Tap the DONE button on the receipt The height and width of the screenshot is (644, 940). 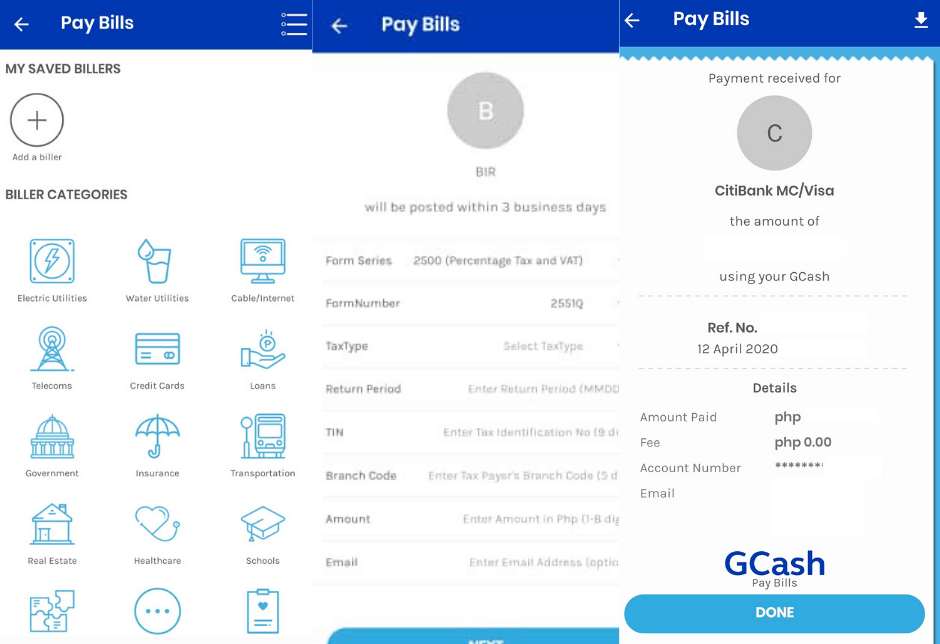point(774,612)
